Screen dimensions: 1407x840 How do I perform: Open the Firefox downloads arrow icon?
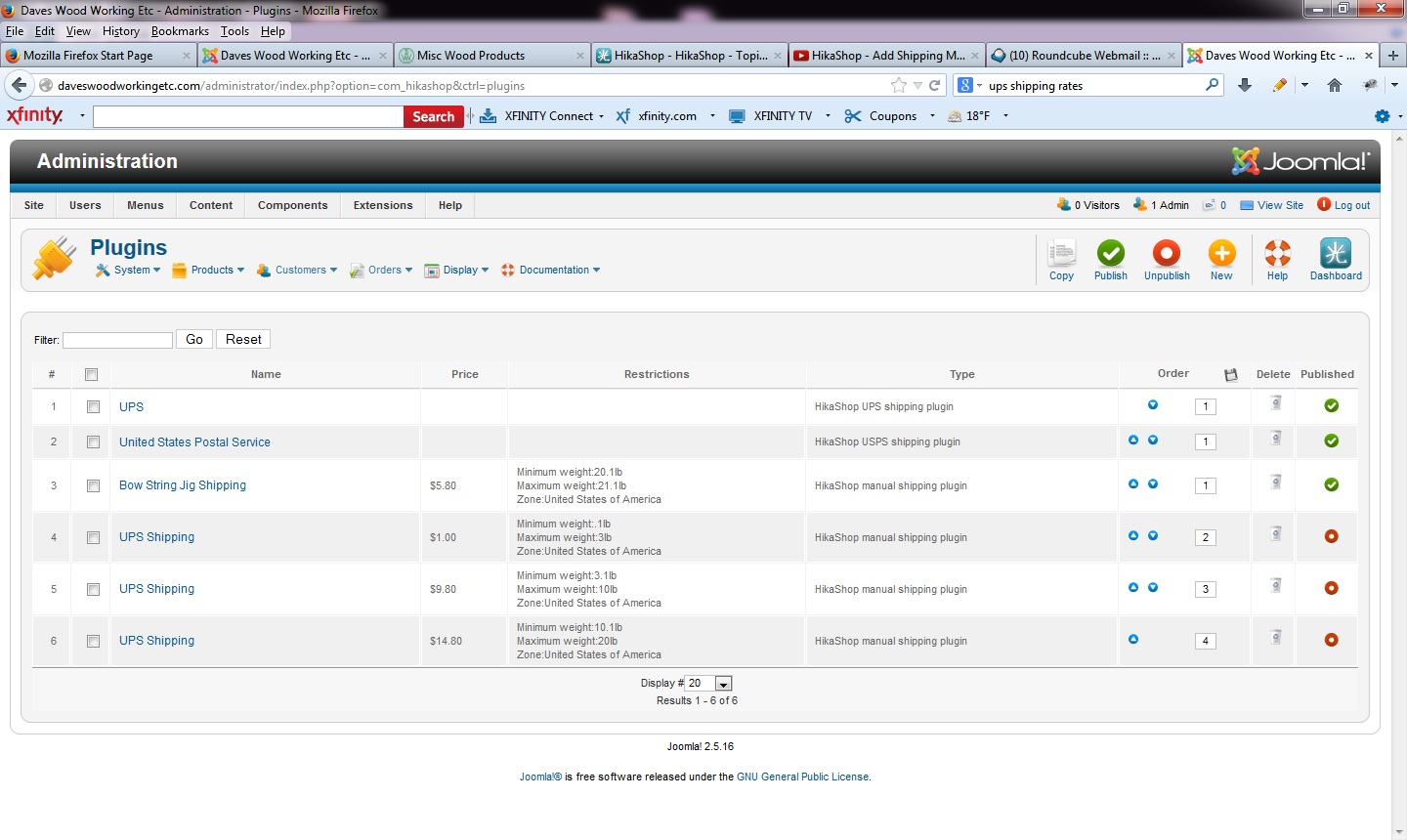[x=1245, y=85]
